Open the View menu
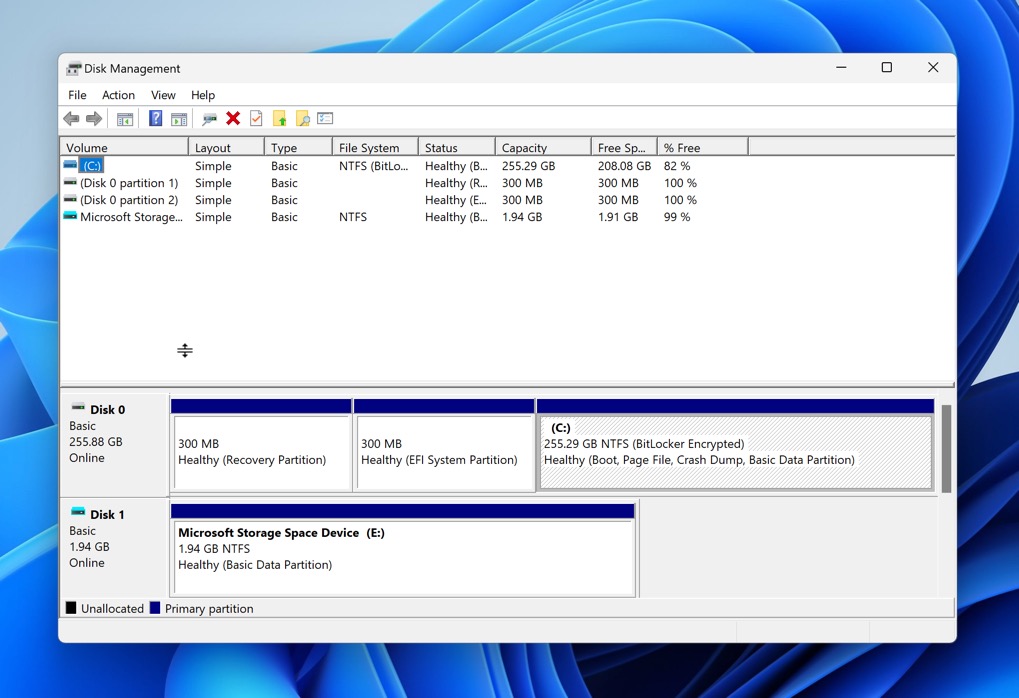 pyautogui.click(x=163, y=95)
